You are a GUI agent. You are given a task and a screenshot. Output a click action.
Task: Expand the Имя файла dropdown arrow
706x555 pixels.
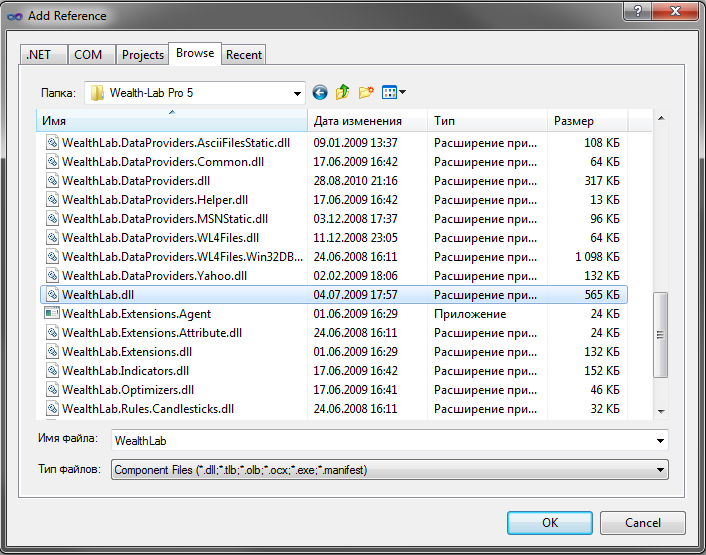[x=660, y=441]
